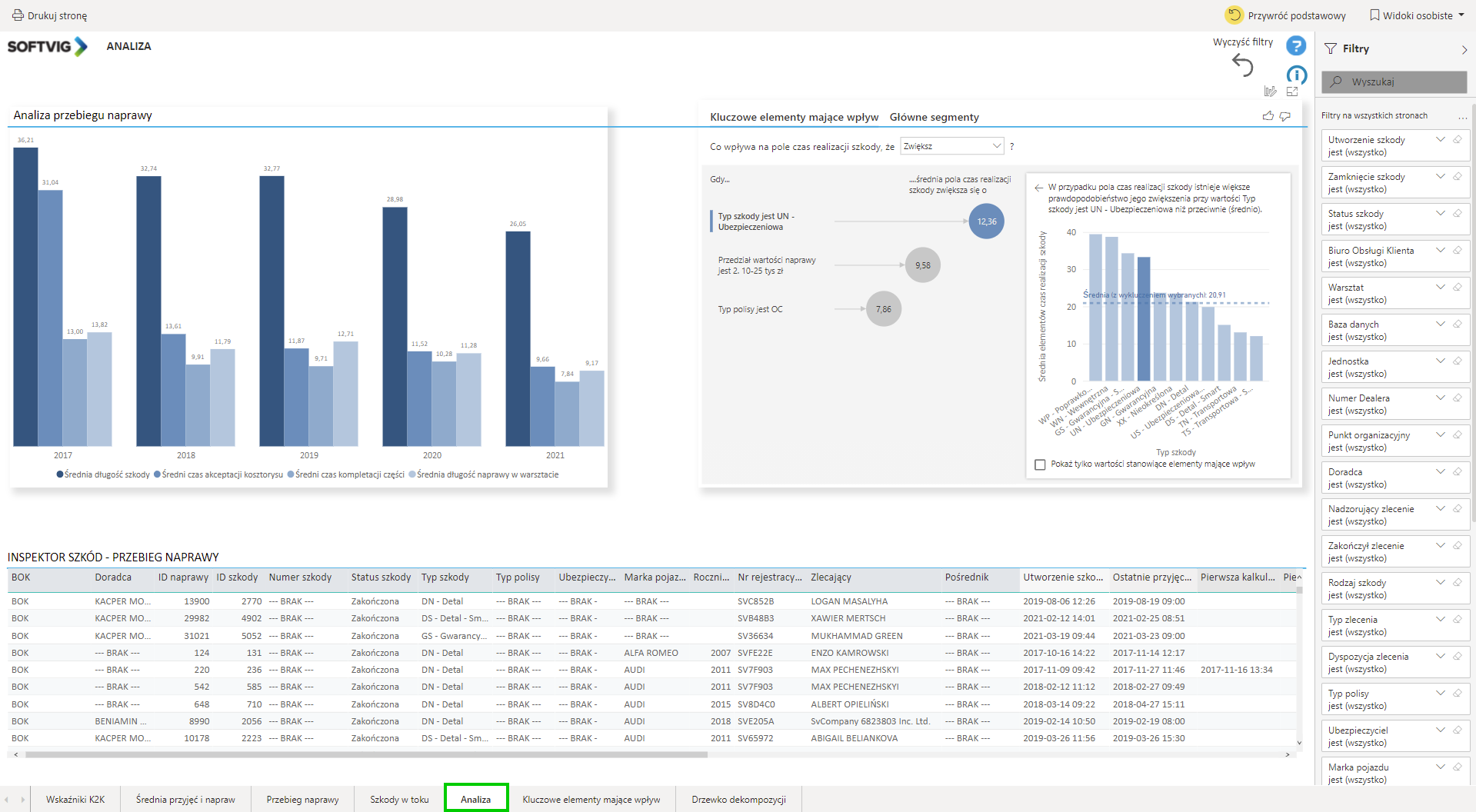Click the Wyszukaj filter search field
This screenshot has height=812, width=1476.
1394,82
